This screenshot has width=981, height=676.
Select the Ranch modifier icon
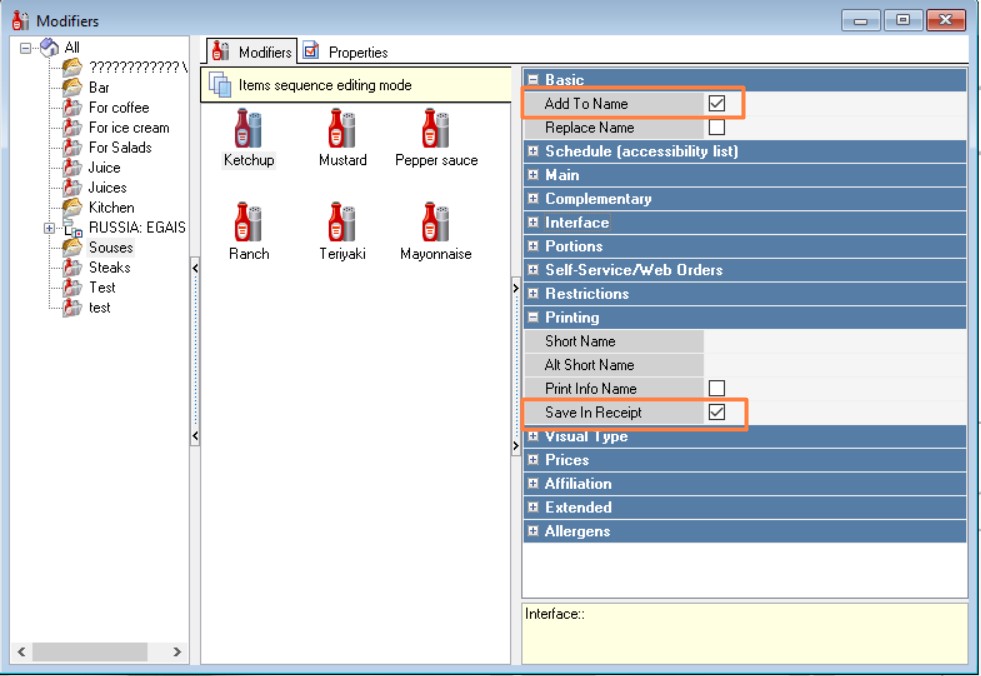click(248, 222)
